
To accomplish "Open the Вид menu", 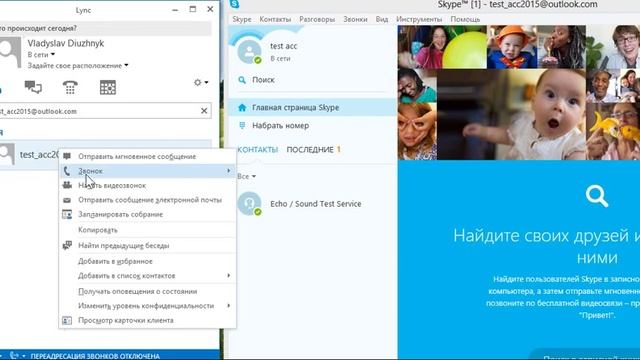I will tap(382, 19).
